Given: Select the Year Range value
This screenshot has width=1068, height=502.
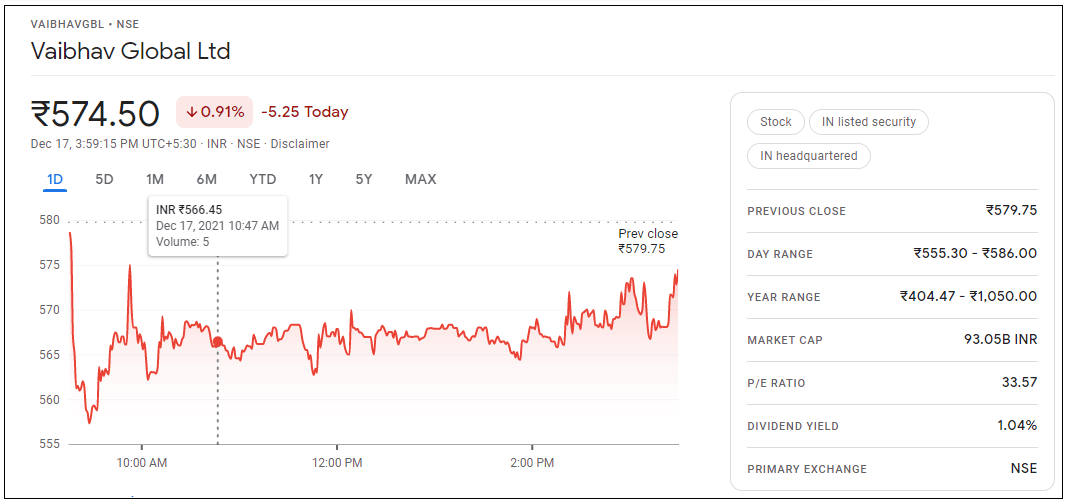Looking at the screenshot, I should [968, 297].
